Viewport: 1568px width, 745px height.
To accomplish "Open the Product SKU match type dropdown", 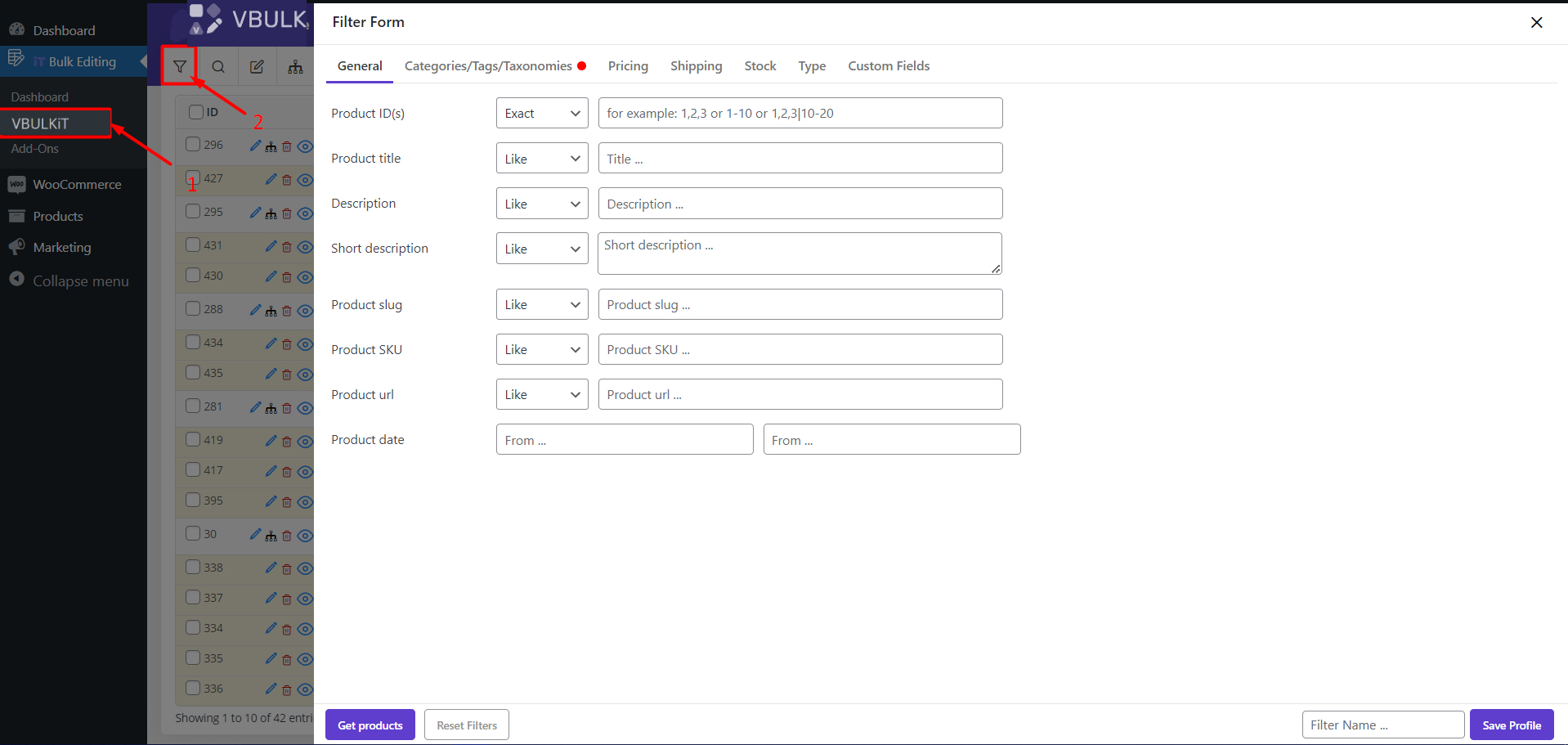I will (x=541, y=349).
